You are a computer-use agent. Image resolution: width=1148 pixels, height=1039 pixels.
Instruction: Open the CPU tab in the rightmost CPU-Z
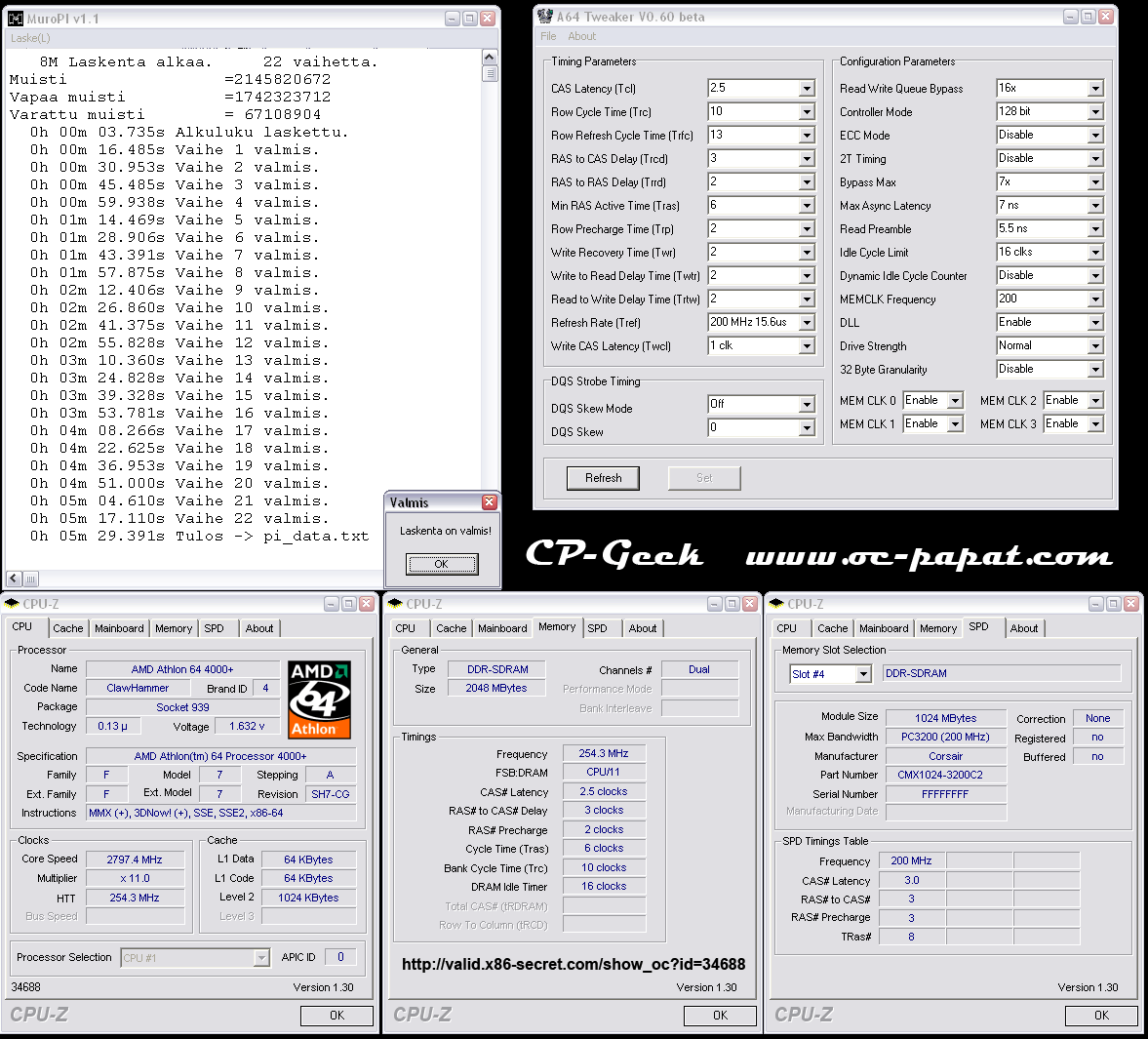[787, 628]
